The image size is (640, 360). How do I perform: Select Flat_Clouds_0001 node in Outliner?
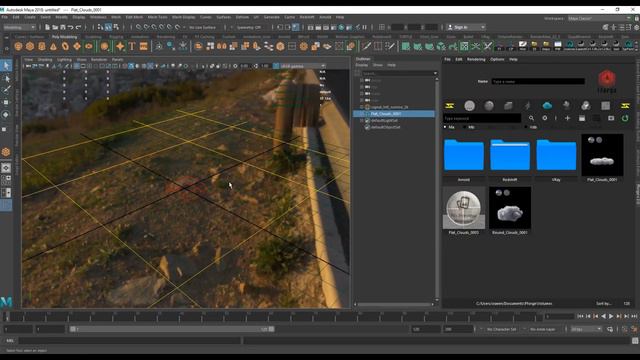(x=395, y=114)
